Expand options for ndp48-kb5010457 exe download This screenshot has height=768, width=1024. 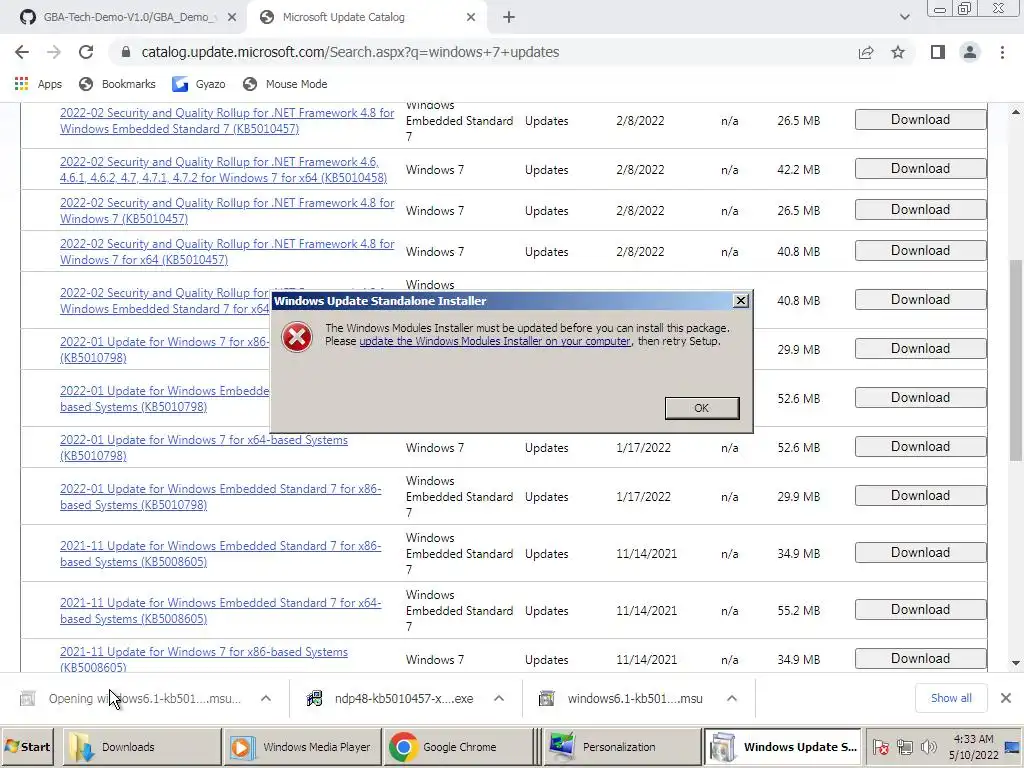pos(499,698)
